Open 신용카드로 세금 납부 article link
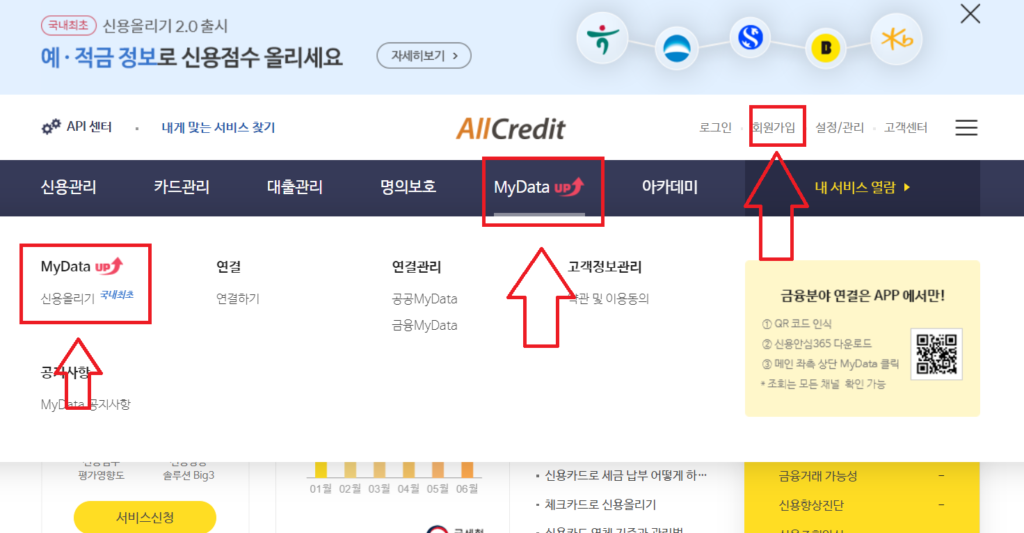Screen dimensions: 1024x533 [x=626, y=476]
